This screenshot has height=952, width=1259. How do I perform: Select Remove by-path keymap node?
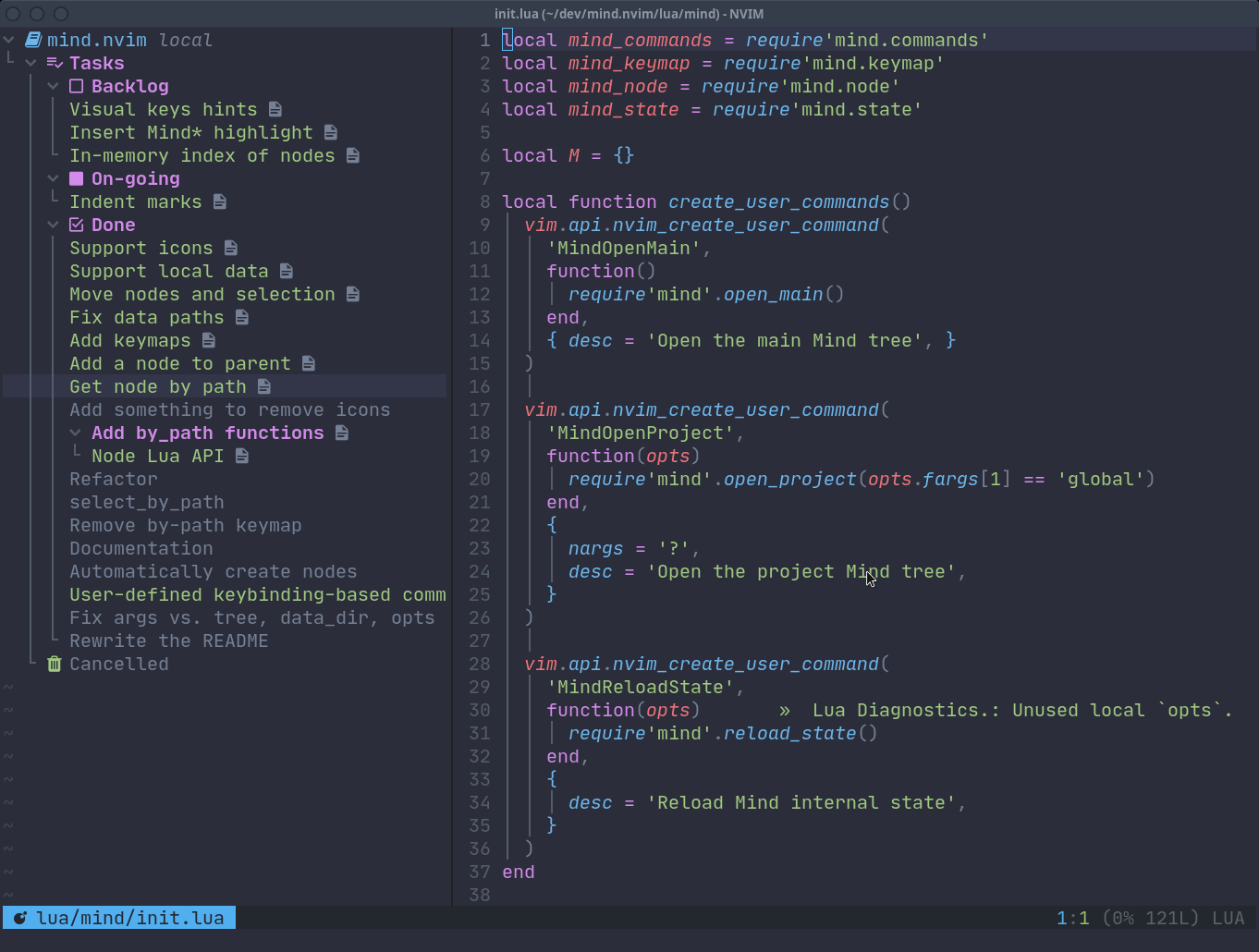coord(186,525)
